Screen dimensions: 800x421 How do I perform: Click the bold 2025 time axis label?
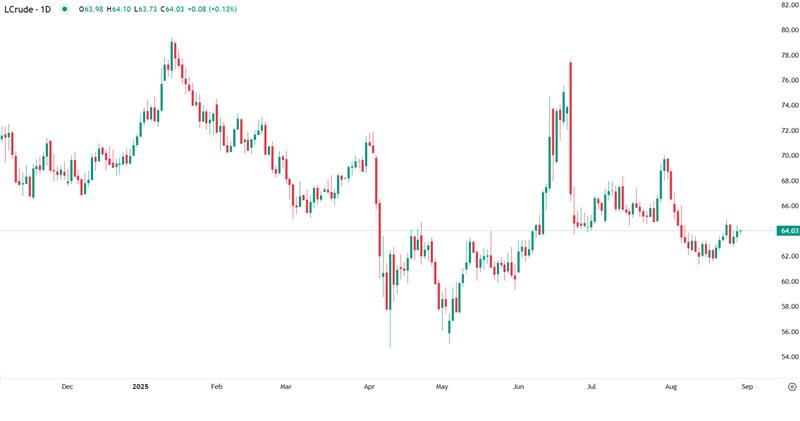(141, 385)
